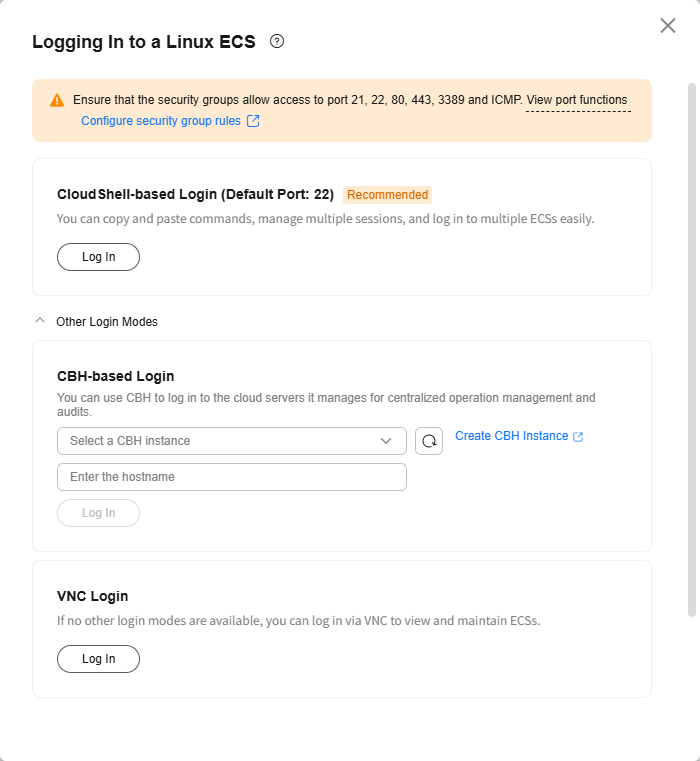
Task: Click the VNC Login Log In button
Action: point(99,659)
